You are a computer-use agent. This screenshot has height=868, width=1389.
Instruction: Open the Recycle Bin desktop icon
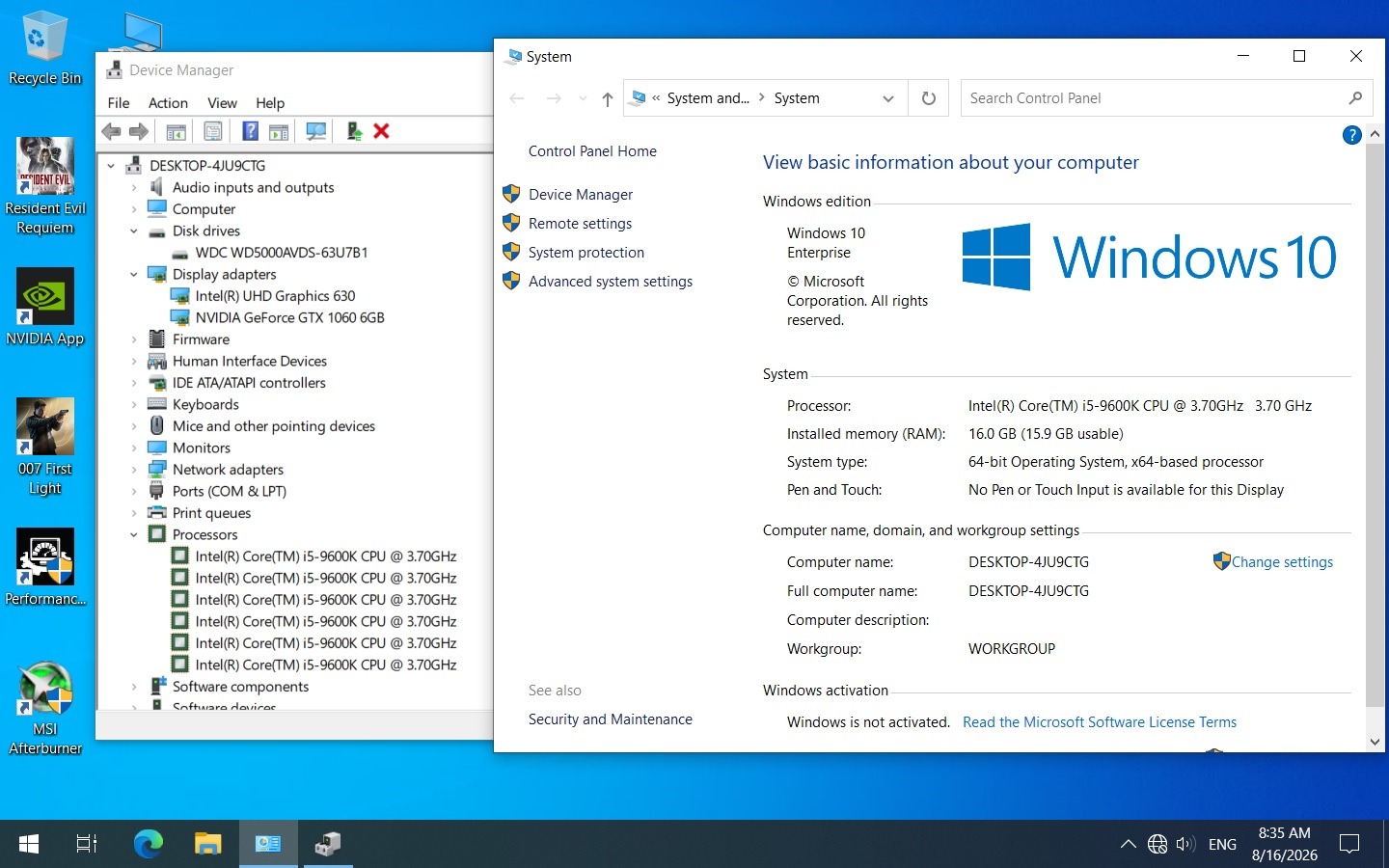click(x=44, y=48)
